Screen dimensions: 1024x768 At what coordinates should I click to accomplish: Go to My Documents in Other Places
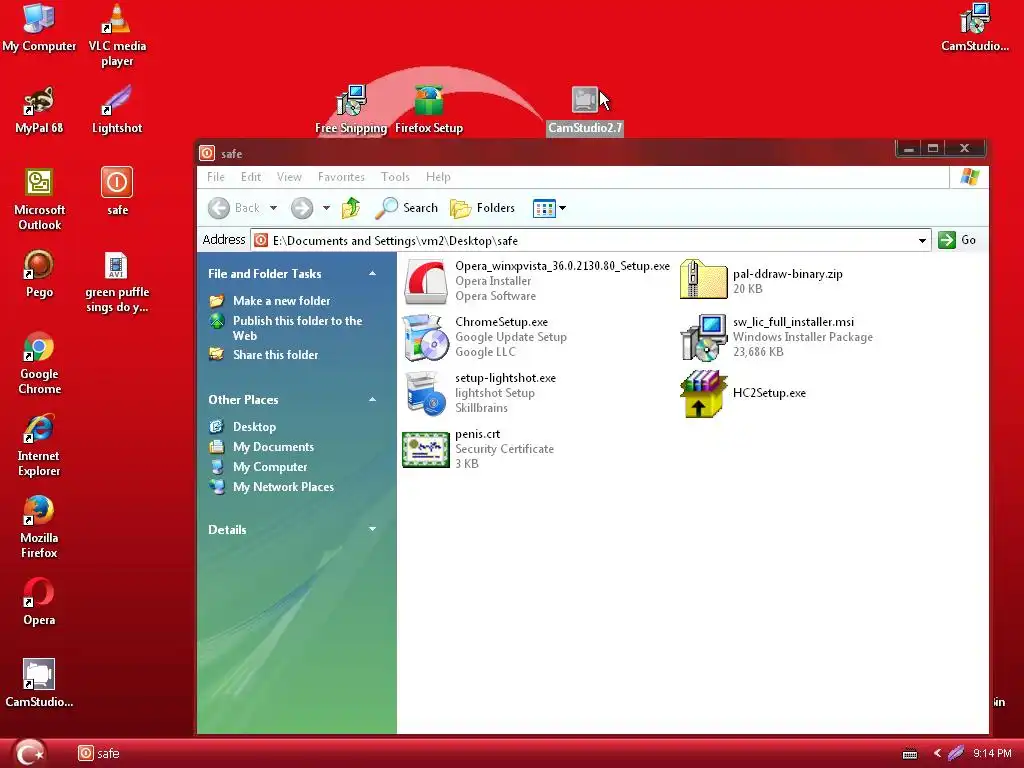point(273,447)
